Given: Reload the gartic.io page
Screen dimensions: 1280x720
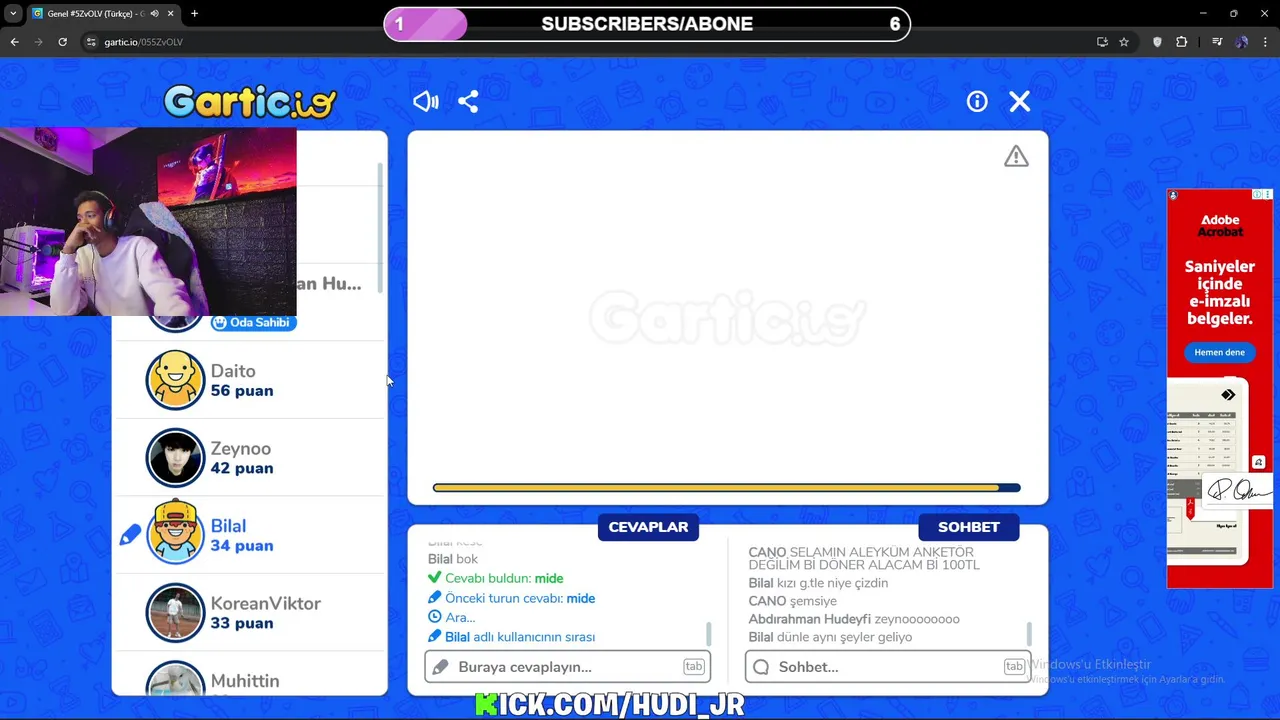Looking at the screenshot, I should coord(62,42).
